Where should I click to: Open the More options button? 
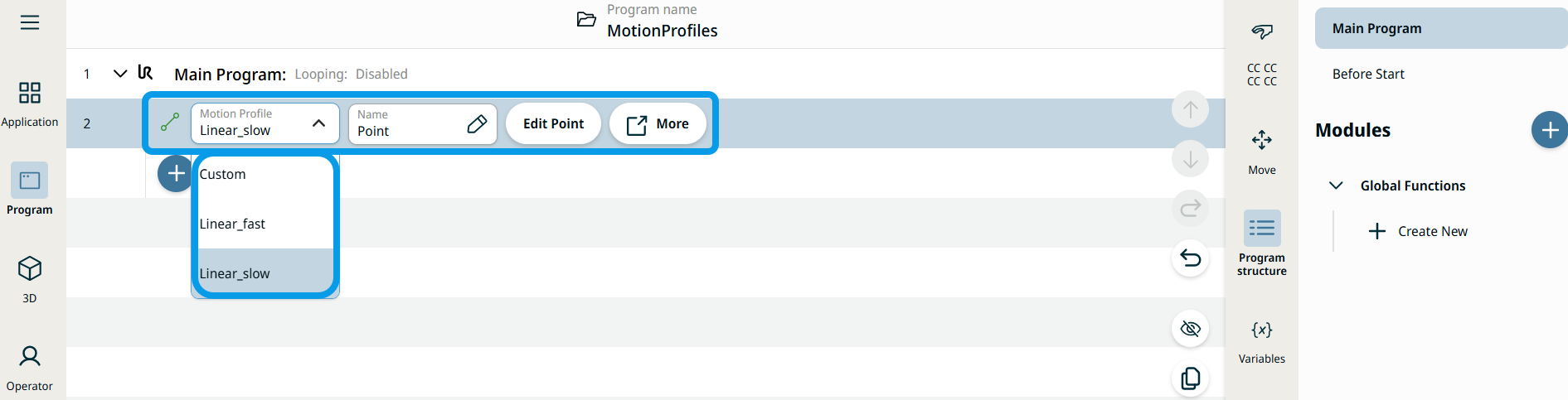coord(658,123)
